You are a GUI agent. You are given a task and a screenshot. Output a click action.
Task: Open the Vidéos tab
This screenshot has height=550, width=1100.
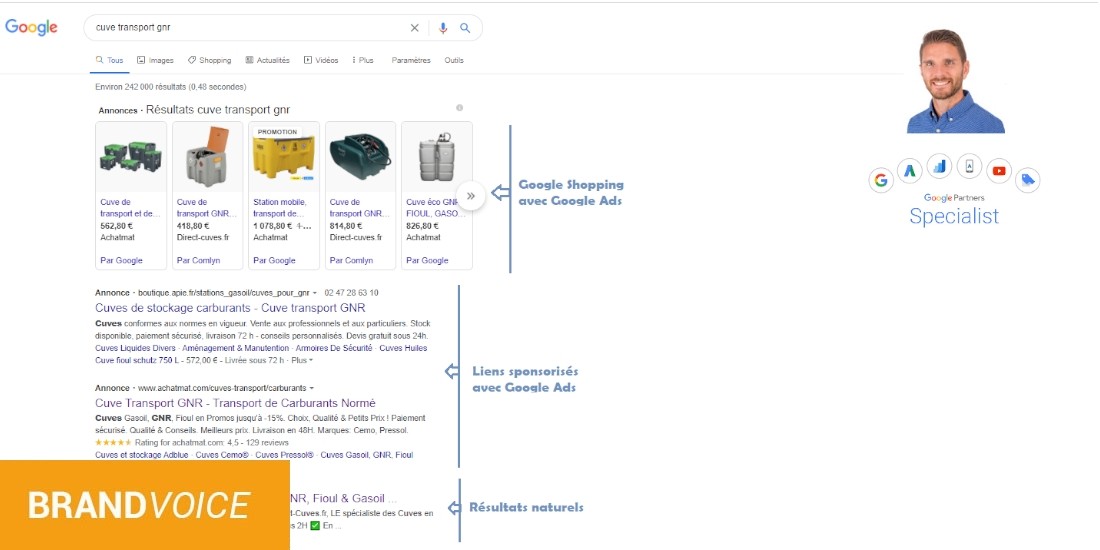tap(321, 60)
